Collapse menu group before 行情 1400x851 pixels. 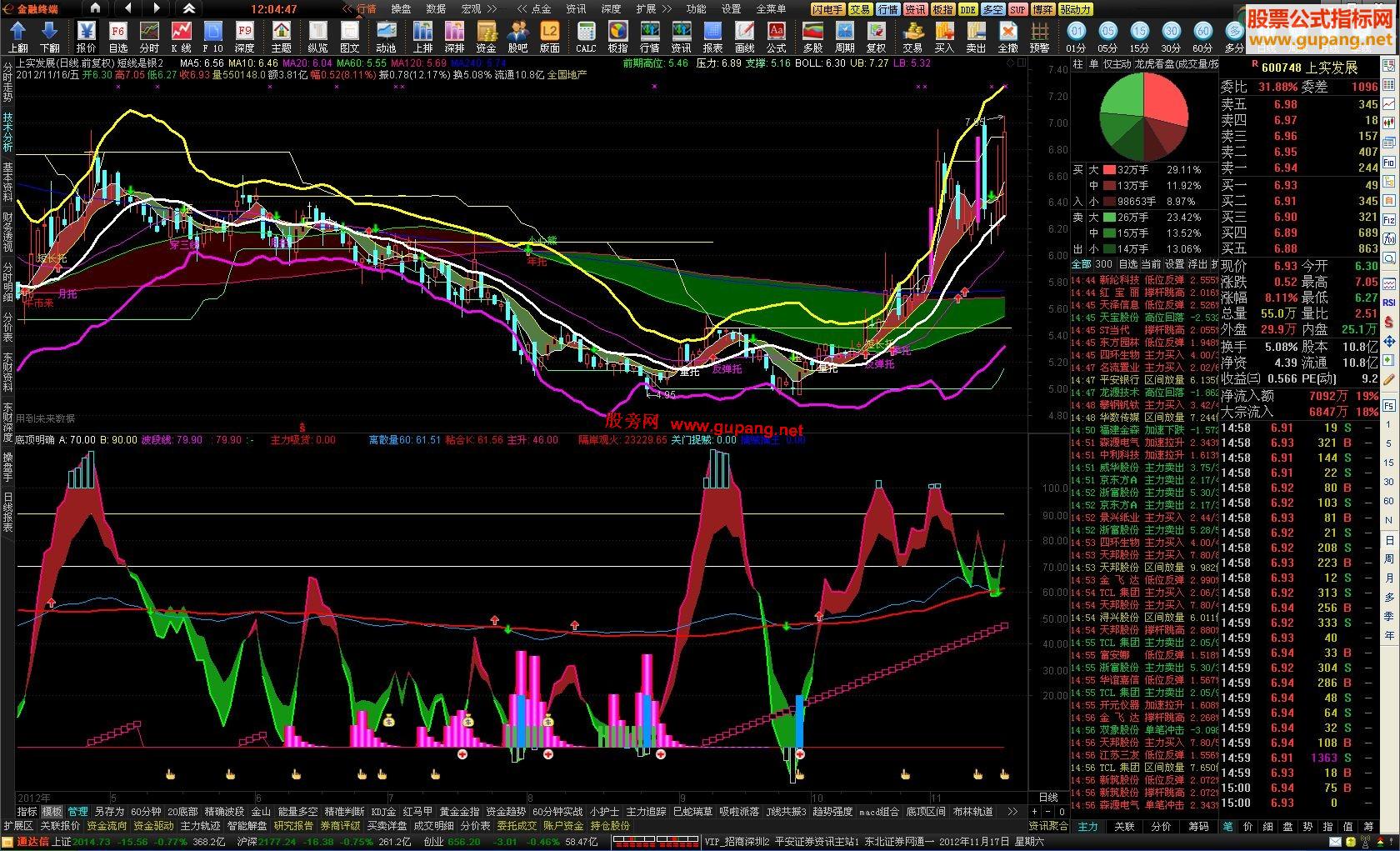(x=347, y=9)
